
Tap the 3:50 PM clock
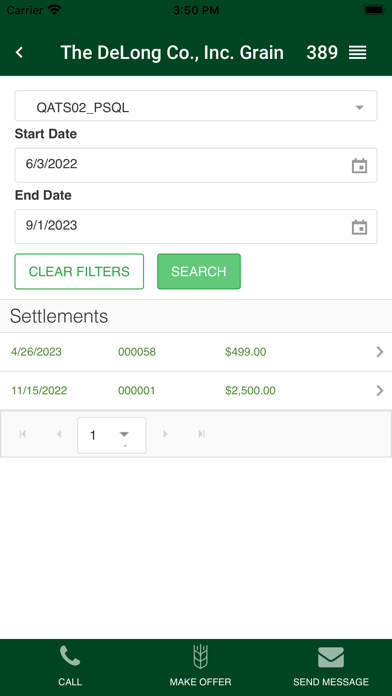pos(196,10)
